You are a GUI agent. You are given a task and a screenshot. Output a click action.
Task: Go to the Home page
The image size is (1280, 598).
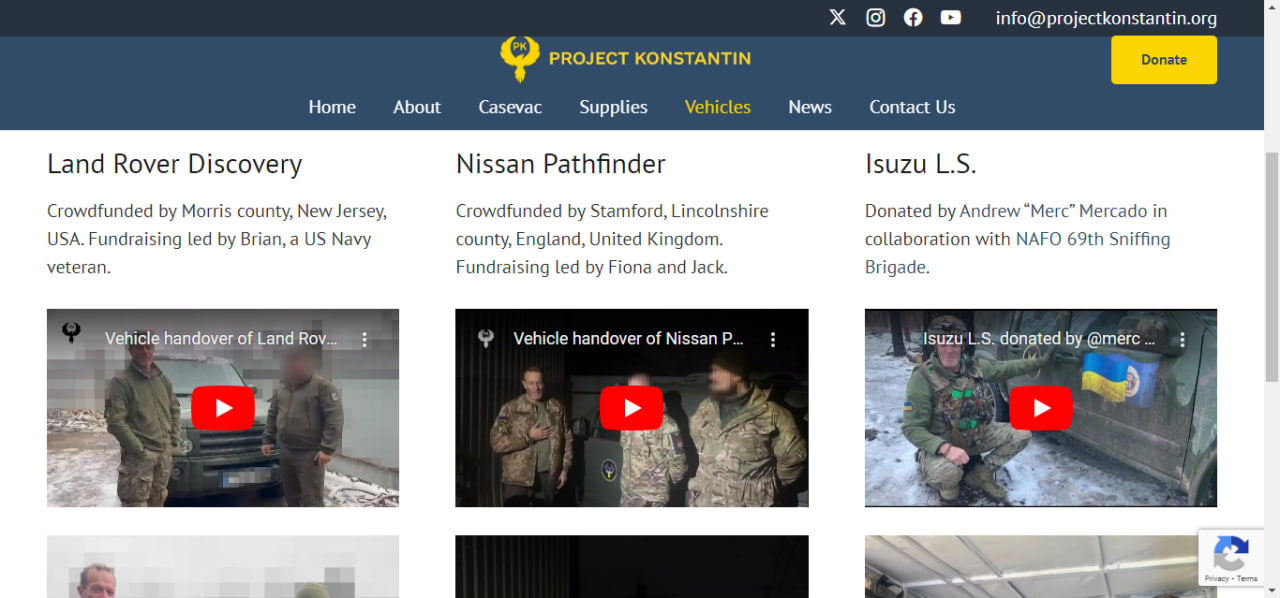pyautogui.click(x=332, y=107)
